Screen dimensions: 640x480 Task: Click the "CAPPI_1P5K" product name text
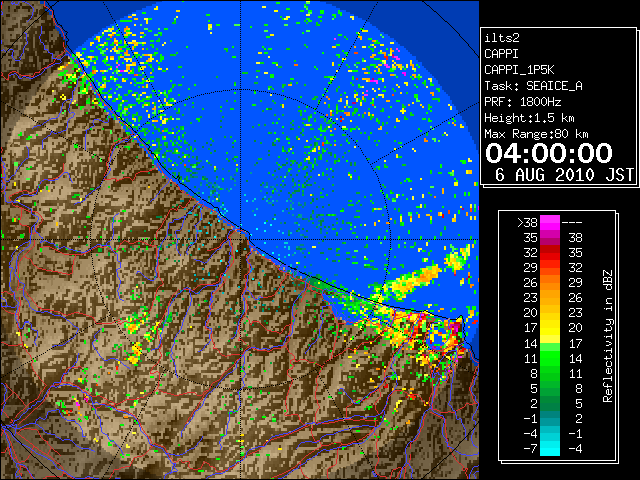pyautogui.click(x=519, y=70)
